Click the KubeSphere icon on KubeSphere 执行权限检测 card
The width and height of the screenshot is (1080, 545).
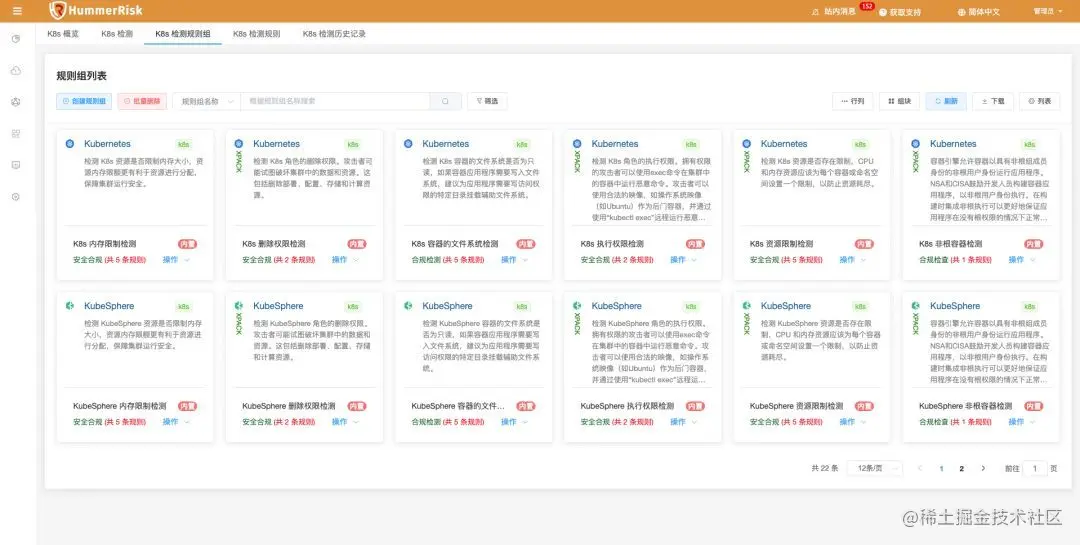(577, 306)
